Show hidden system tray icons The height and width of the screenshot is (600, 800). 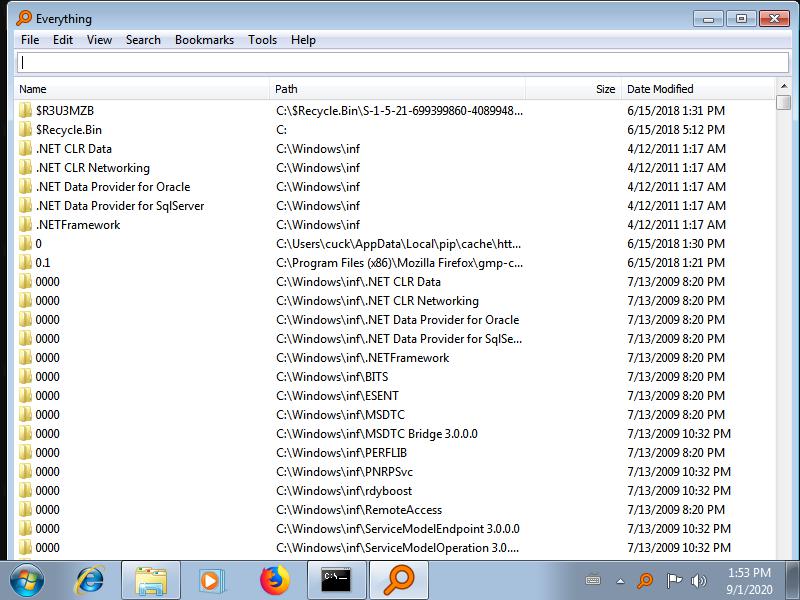pos(620,581)
